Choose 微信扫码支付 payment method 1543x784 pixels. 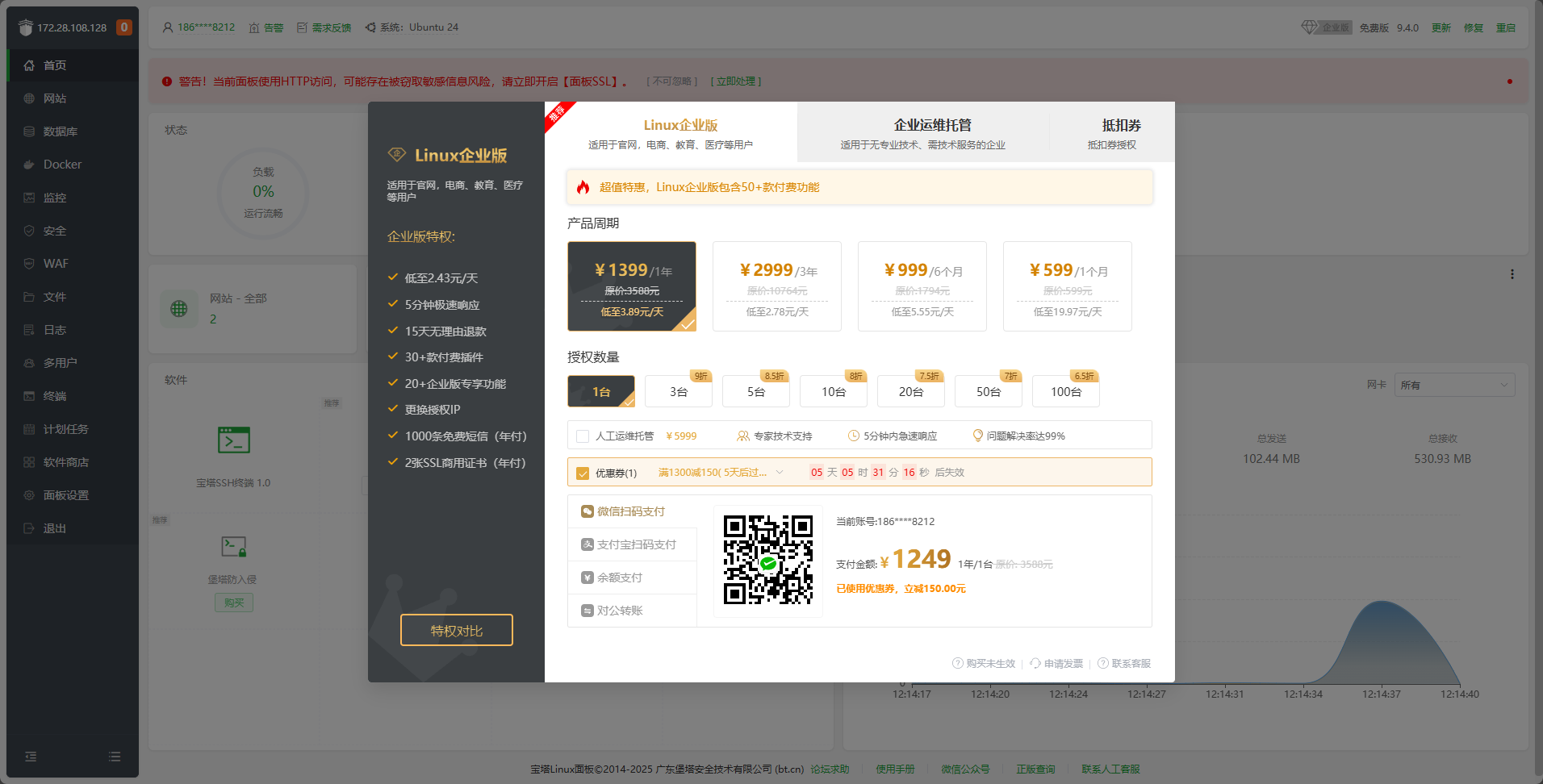coord(632,511)
